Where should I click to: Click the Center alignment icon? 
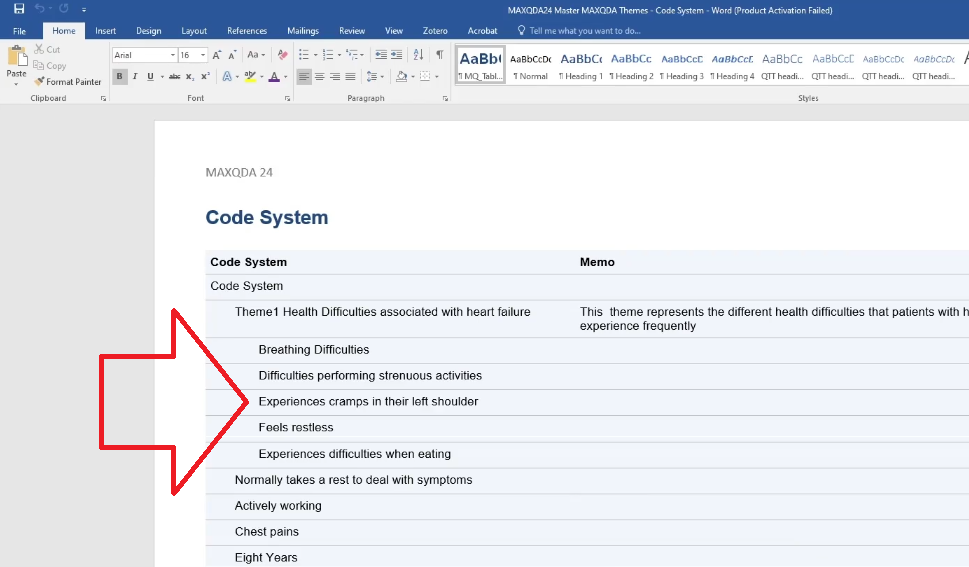pyautogui.click(x=320, y=77)
